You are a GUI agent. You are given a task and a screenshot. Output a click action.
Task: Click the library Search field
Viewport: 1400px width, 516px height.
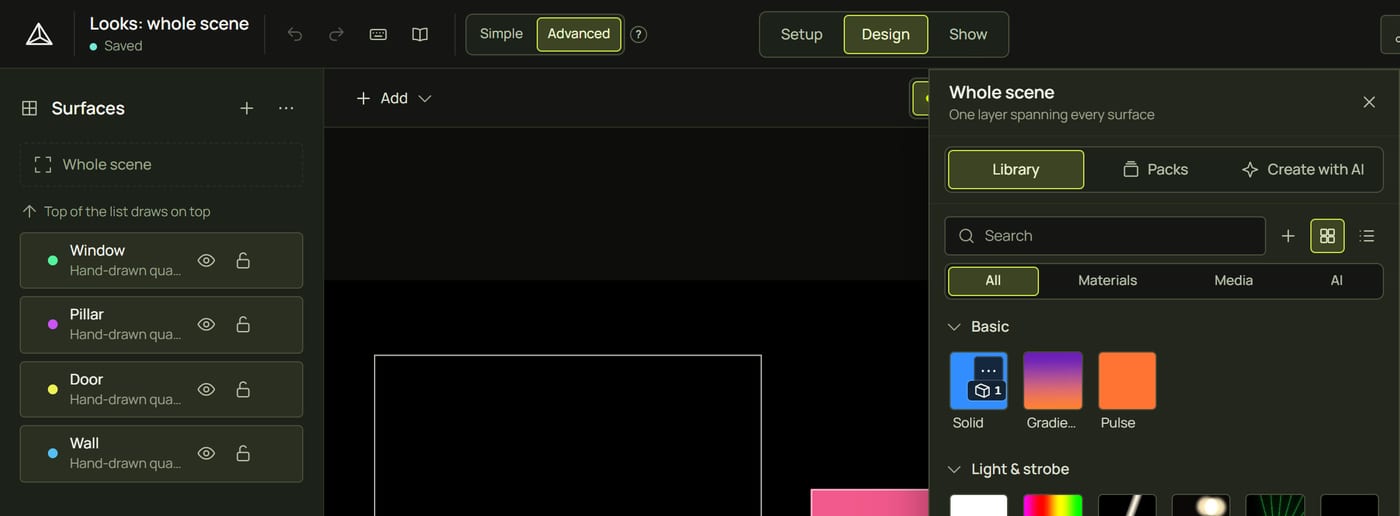(1105, 236)
